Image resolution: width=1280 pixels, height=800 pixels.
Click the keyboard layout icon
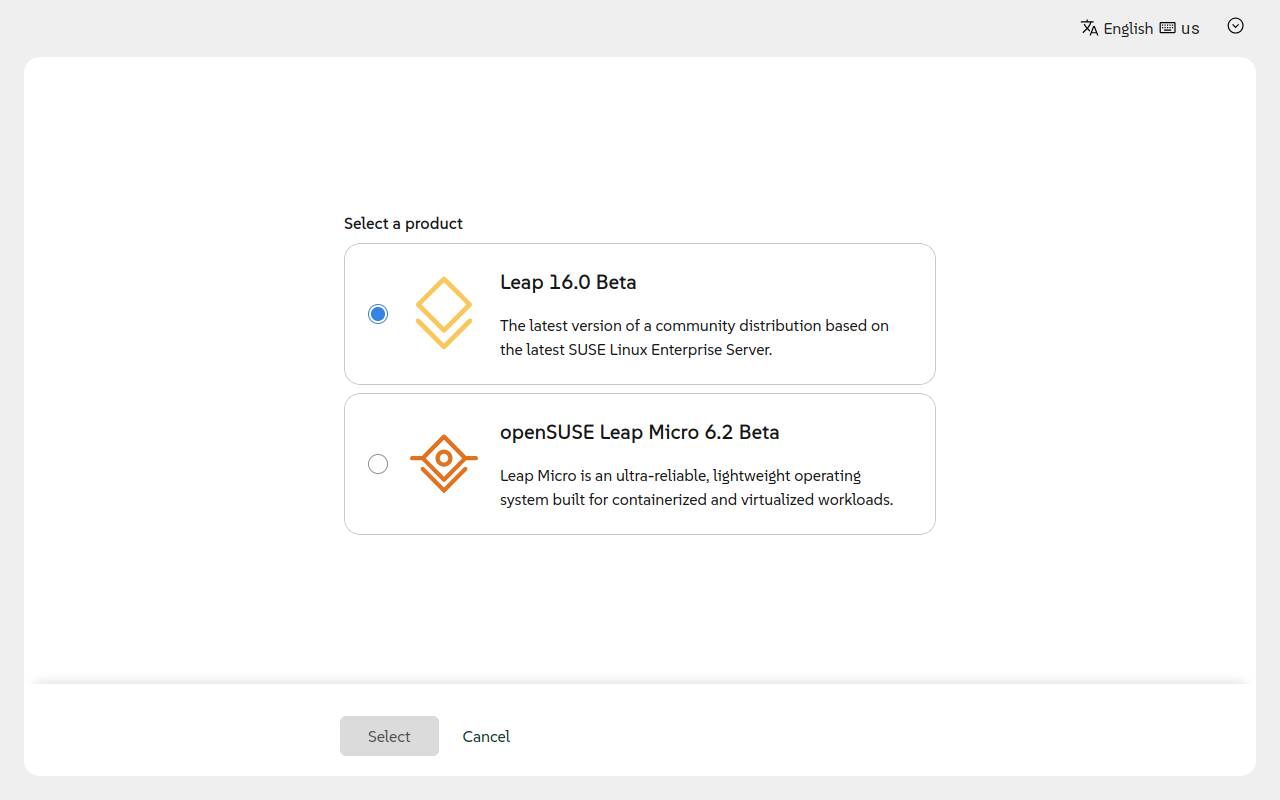click(1167, 28)
